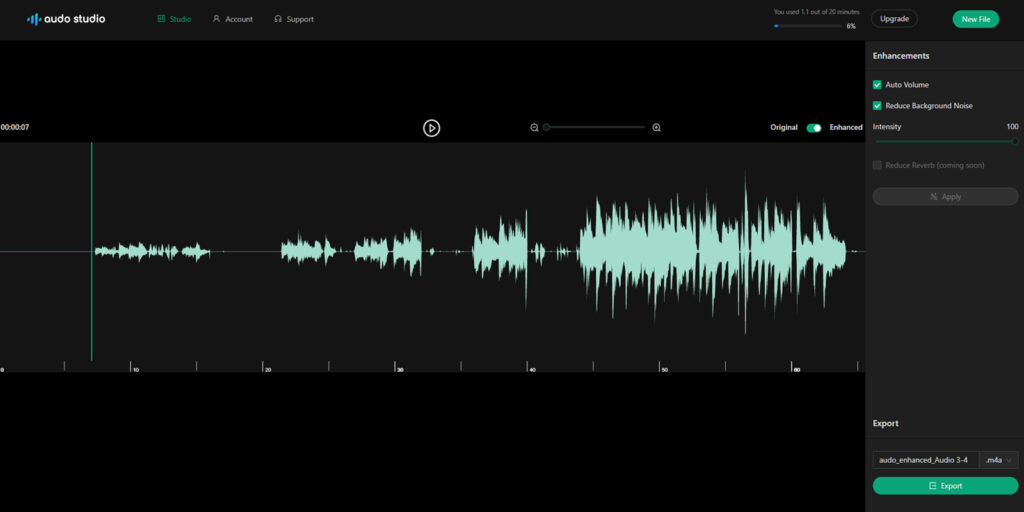Click the Studio grid icon in navigation
This screenshot has height=512, width=1024.
pyautogui.click(x=161, y=19)
